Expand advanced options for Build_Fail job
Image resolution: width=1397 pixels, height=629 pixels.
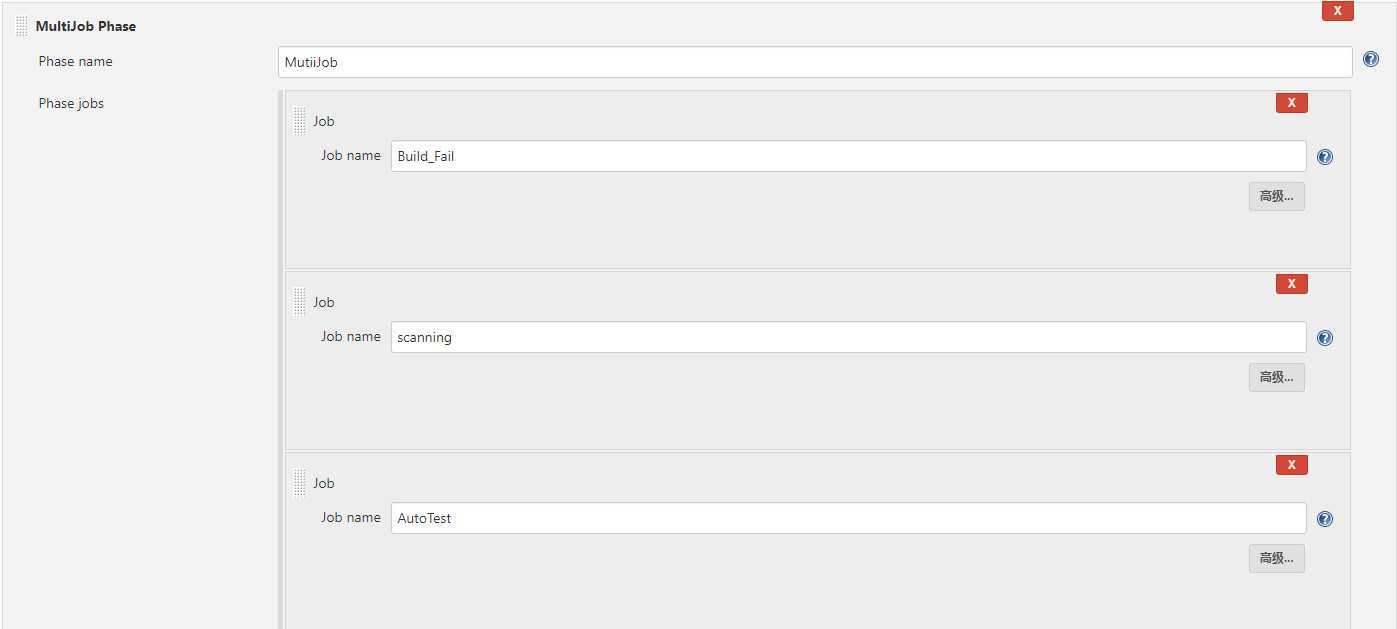click(1276, 196)
